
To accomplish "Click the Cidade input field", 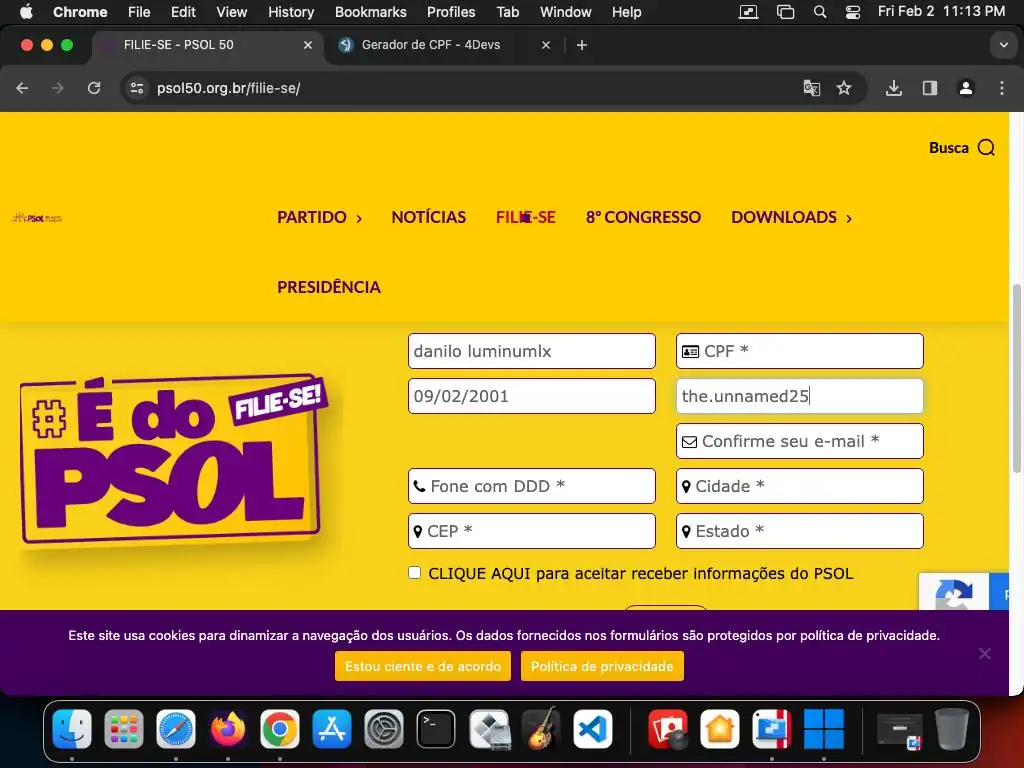I will [799, 486].
